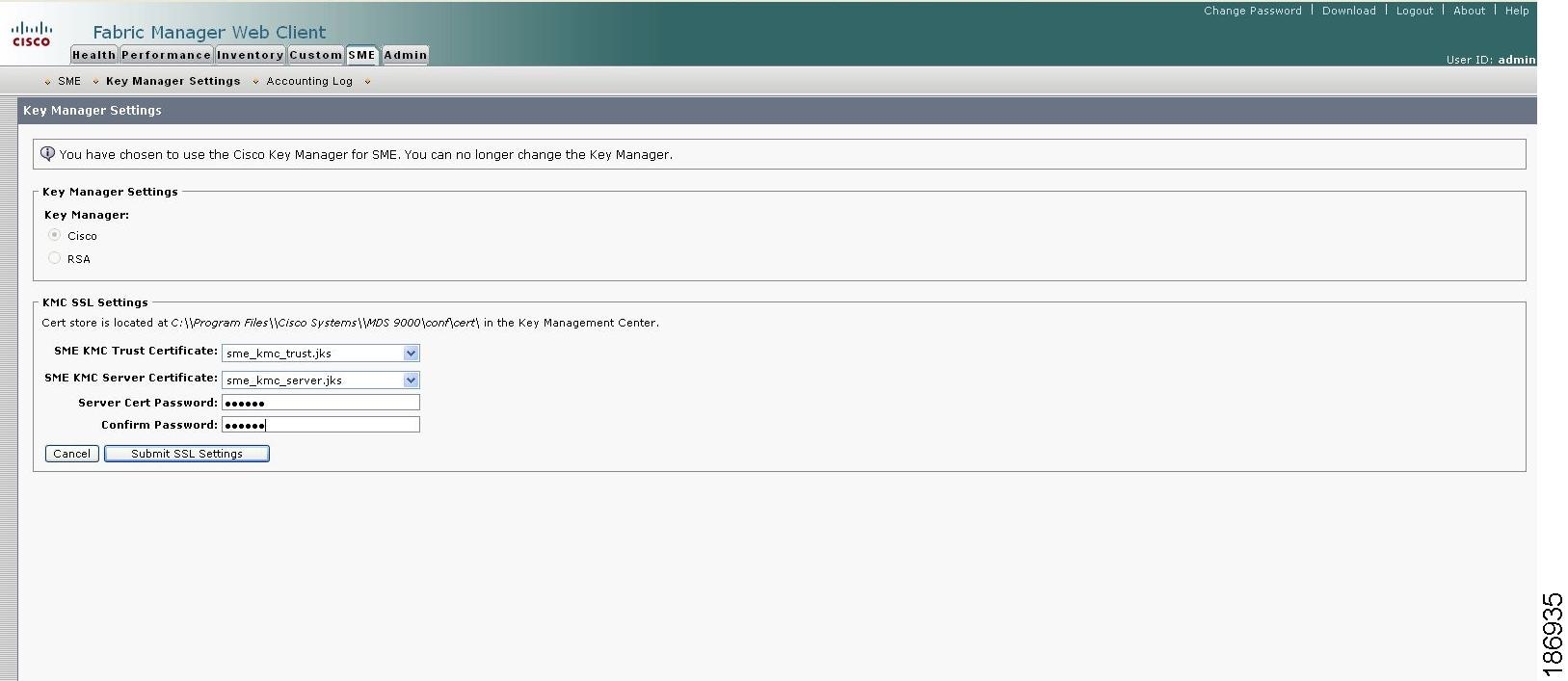Image resolution: width=1568 pixels, height=681 pixels.
Task: Open the SME KMC Trust Certificate dropdown
Action: pyautogui.click(x=321, y=354)
